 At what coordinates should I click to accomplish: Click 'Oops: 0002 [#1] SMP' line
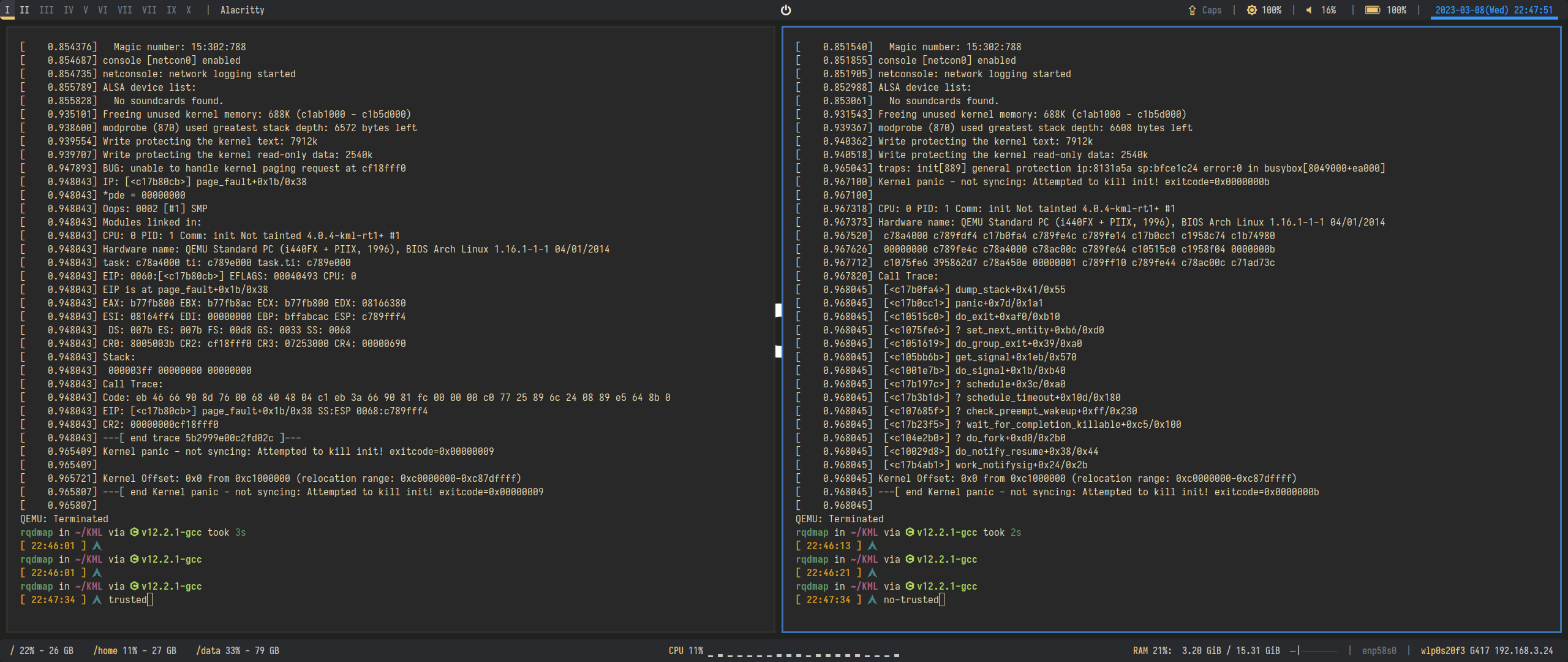coord(114,208)
